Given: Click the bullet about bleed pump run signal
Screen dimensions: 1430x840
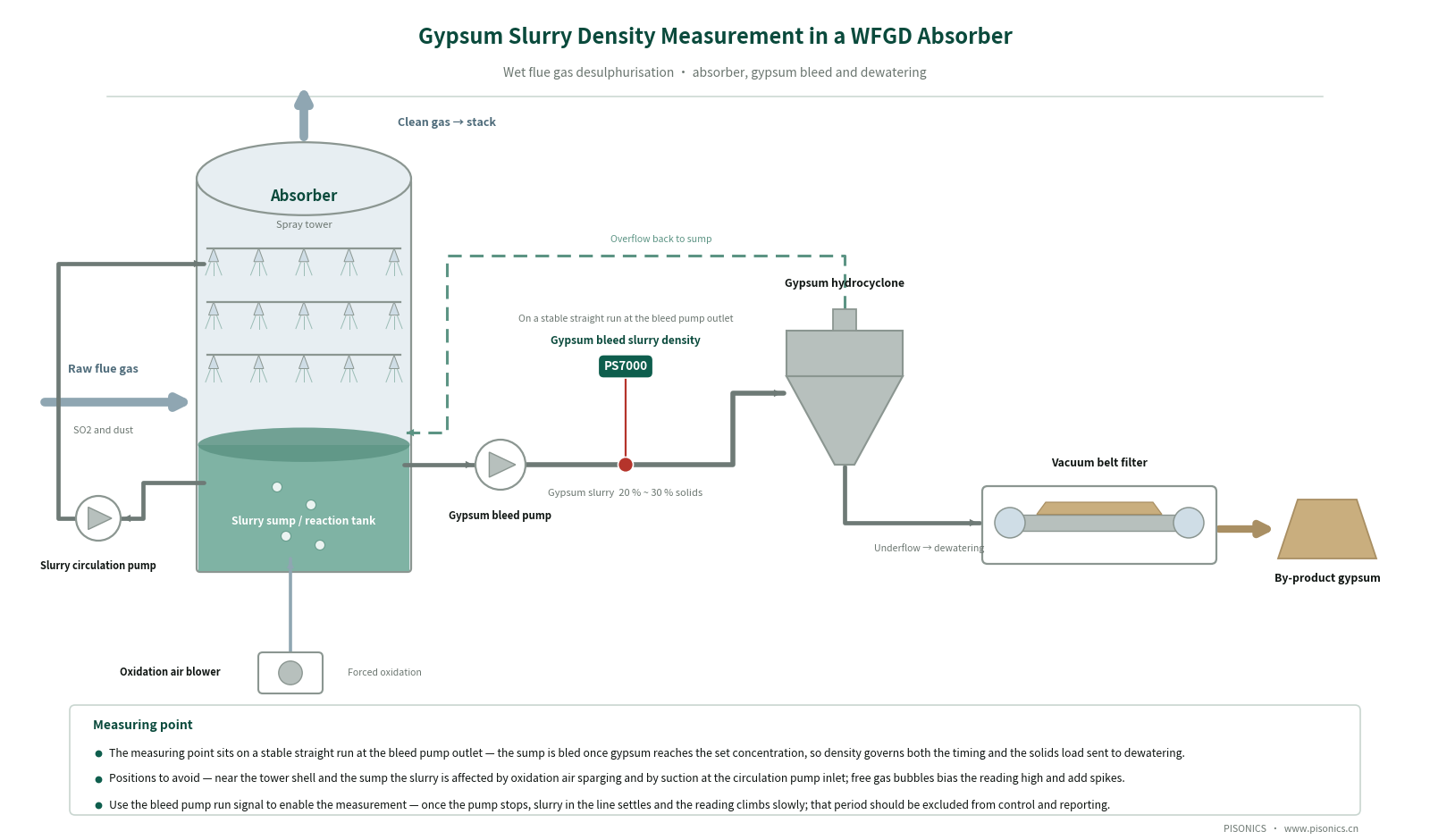Looking at the screenshot, I should 610,804.
